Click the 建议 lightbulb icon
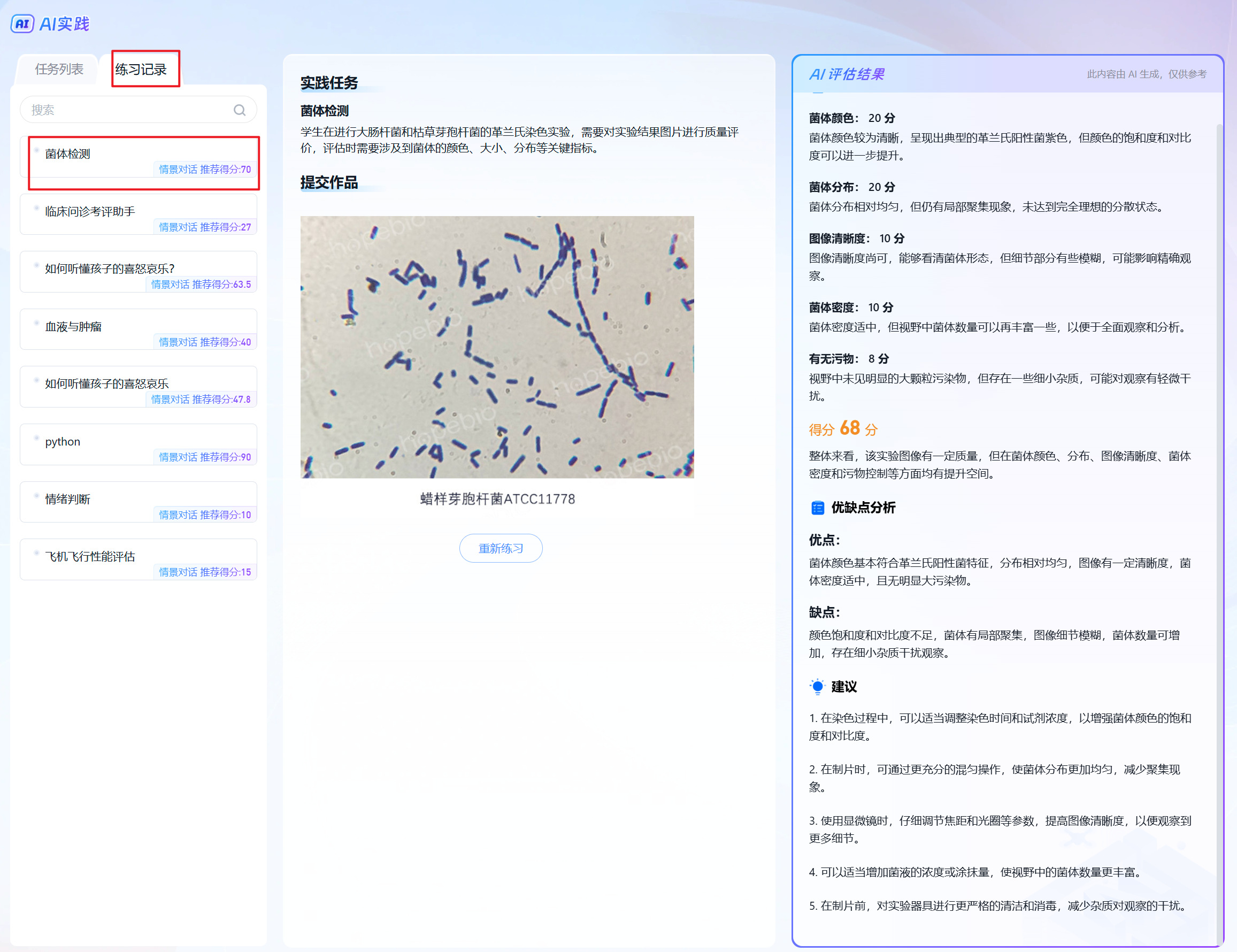The width and height of the screenshot is (1237, 952). 817,687
